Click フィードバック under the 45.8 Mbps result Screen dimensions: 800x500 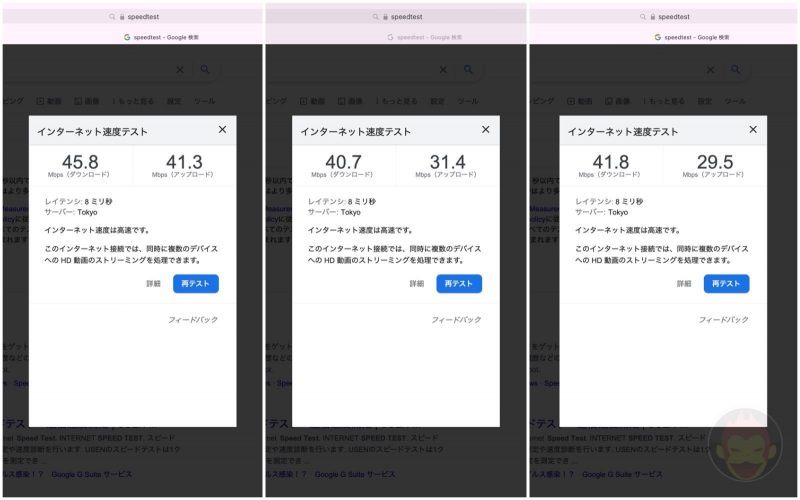point(193,319)
